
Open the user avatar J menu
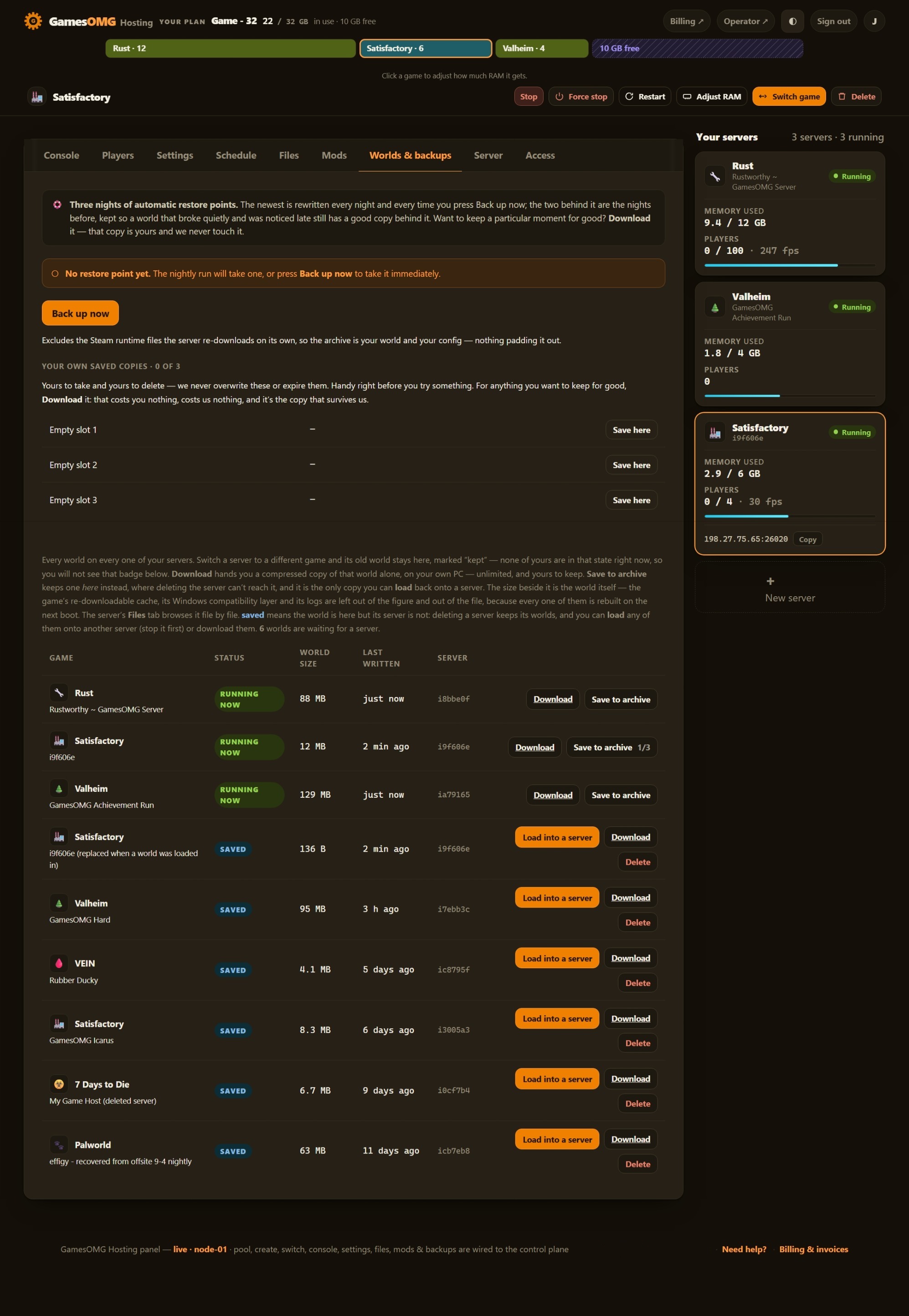tap(874, 21)
